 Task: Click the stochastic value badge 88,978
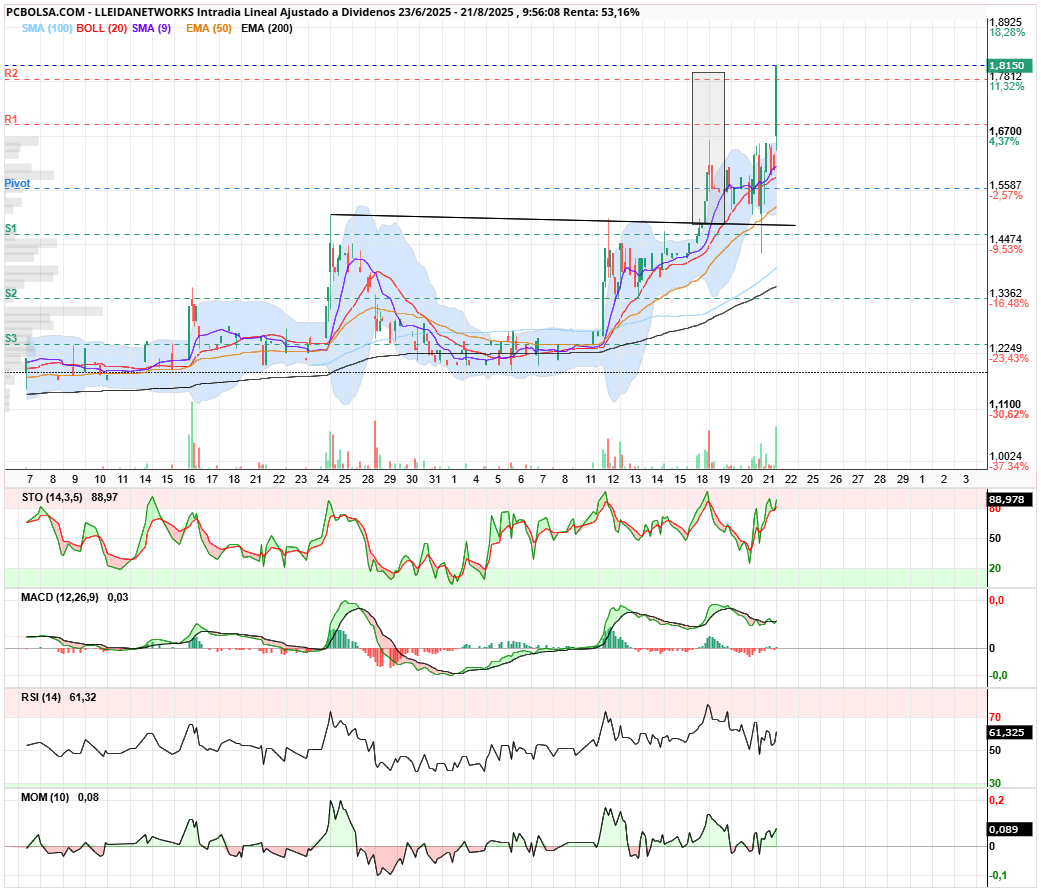click(x=1010, y=500)
